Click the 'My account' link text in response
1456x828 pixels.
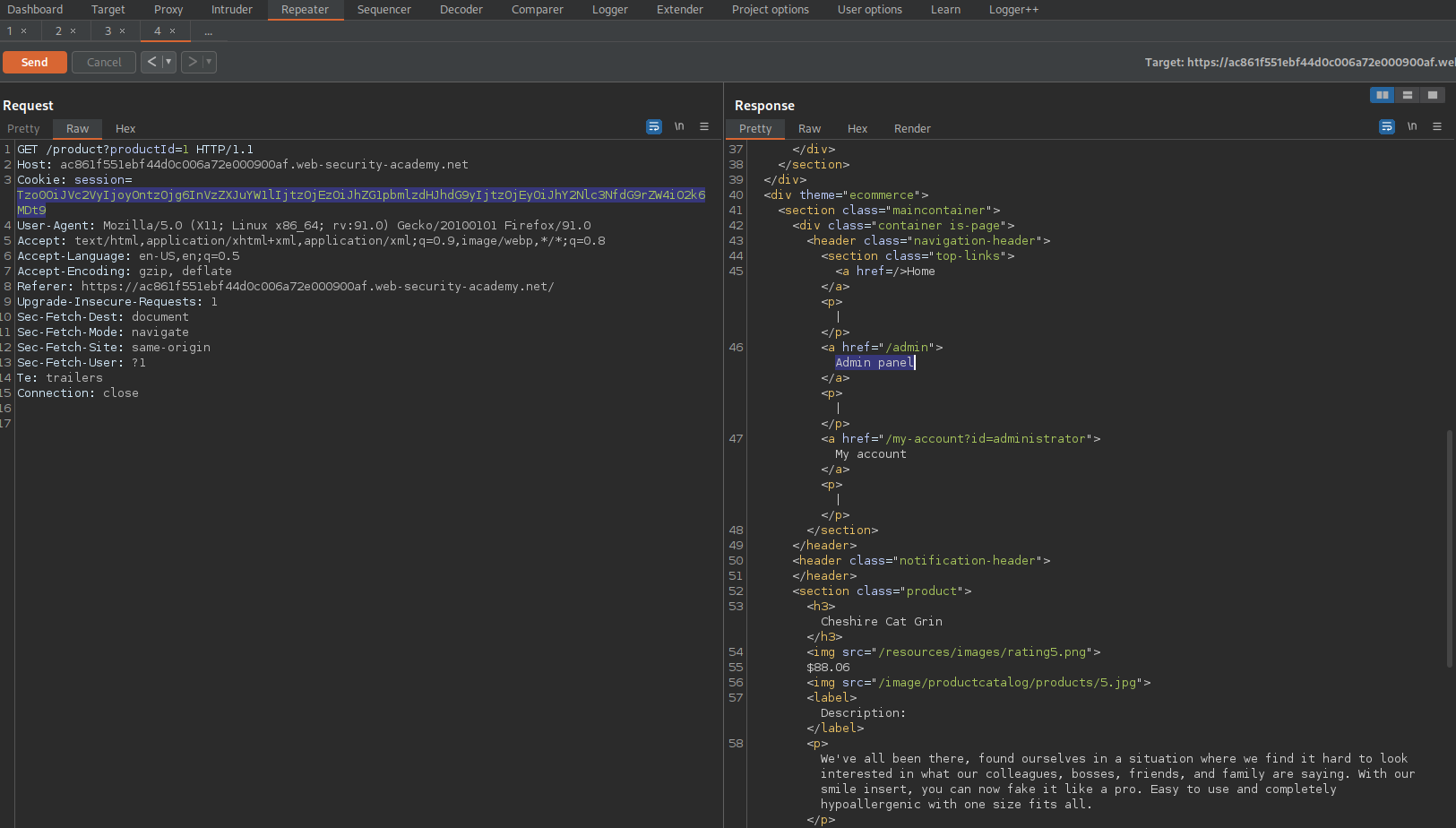[x=871, y=454]
